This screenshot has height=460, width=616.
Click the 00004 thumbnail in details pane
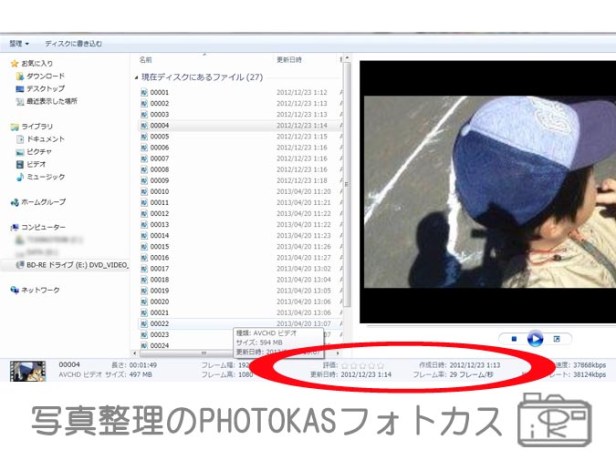28,371
